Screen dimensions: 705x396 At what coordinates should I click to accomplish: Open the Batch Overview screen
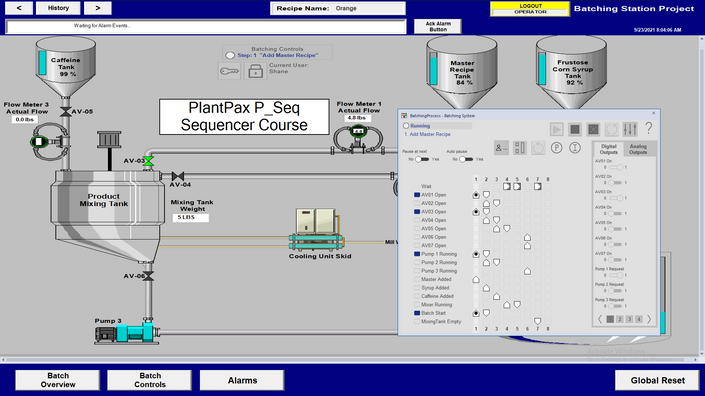click(58, 380)
